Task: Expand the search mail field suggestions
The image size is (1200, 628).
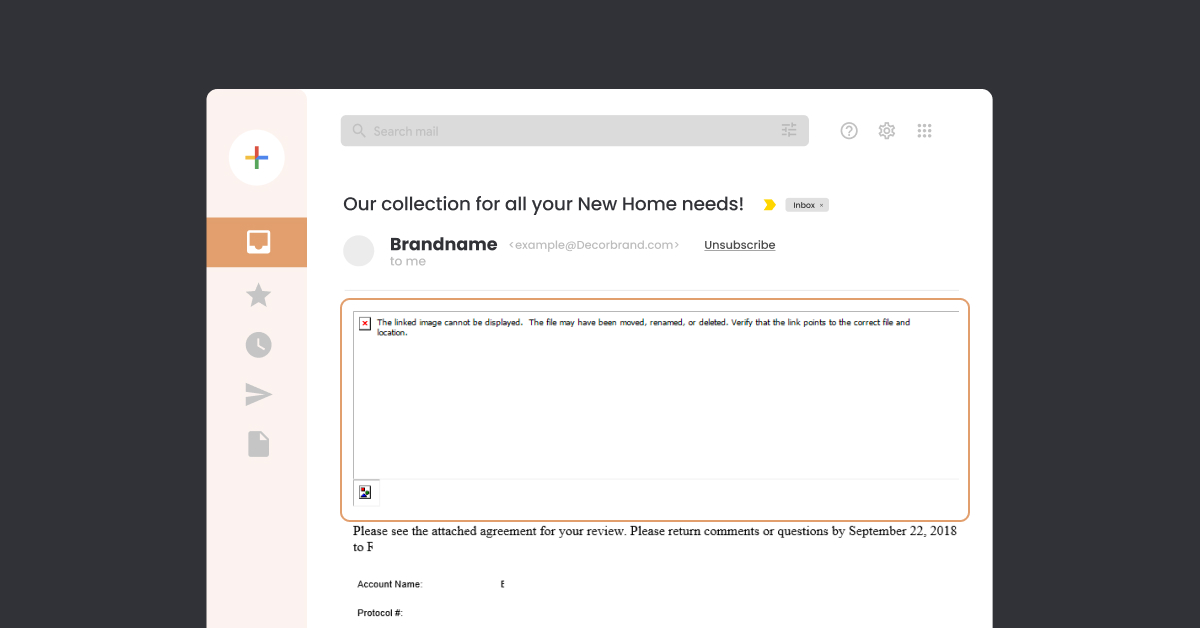Action: tap(575, 130)
